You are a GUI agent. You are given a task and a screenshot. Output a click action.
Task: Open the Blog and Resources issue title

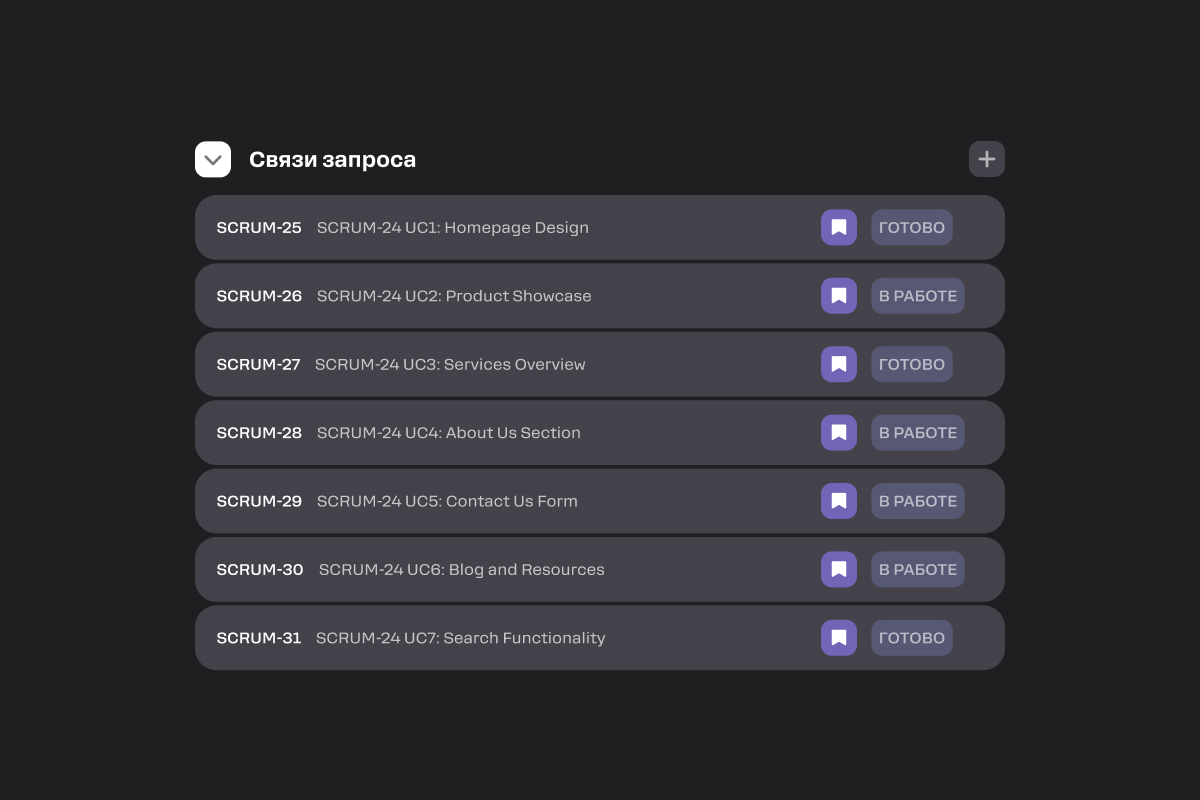pyautogui.click(x=461, y=569)
